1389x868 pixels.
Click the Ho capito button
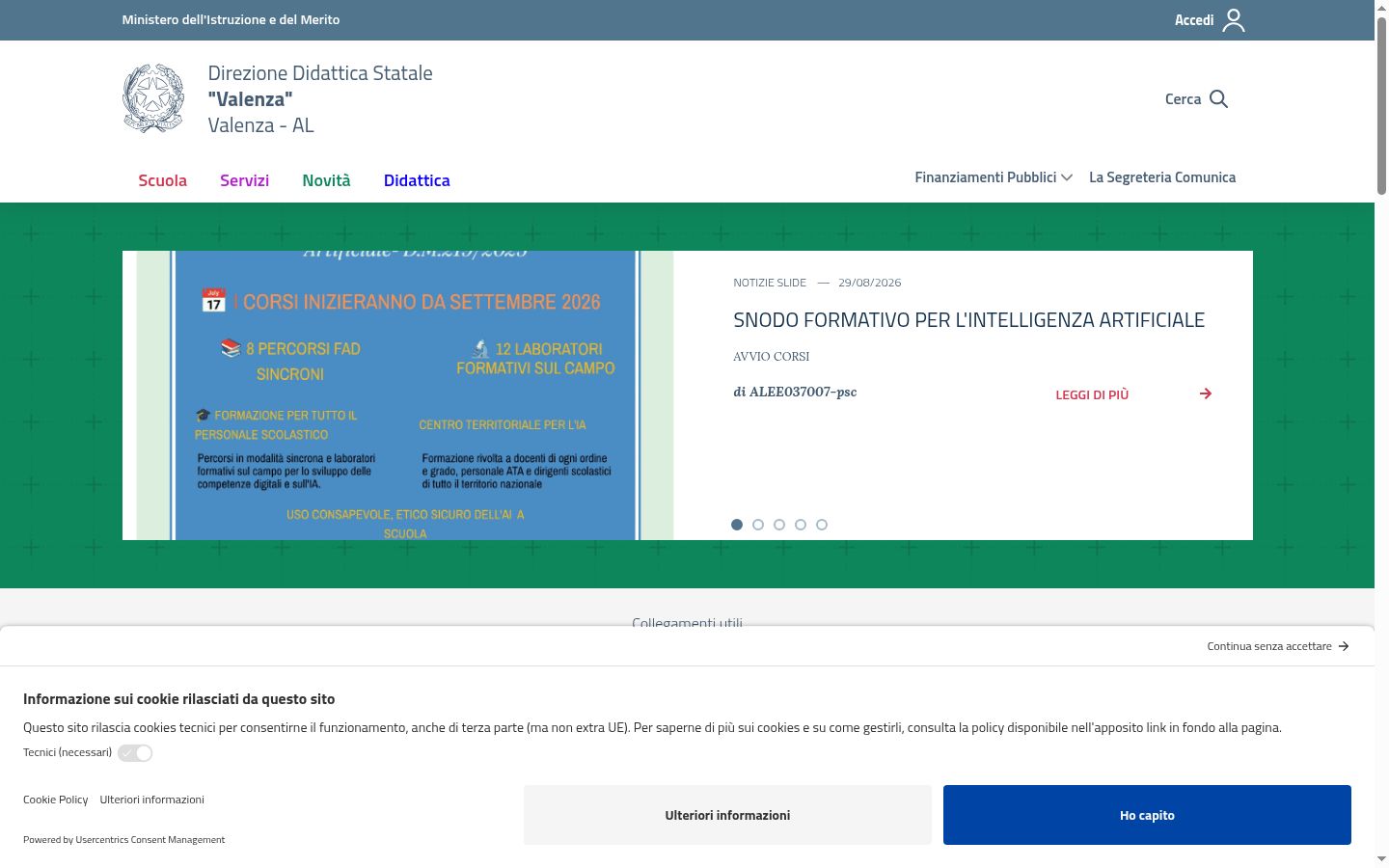(x=1147, y=815)
